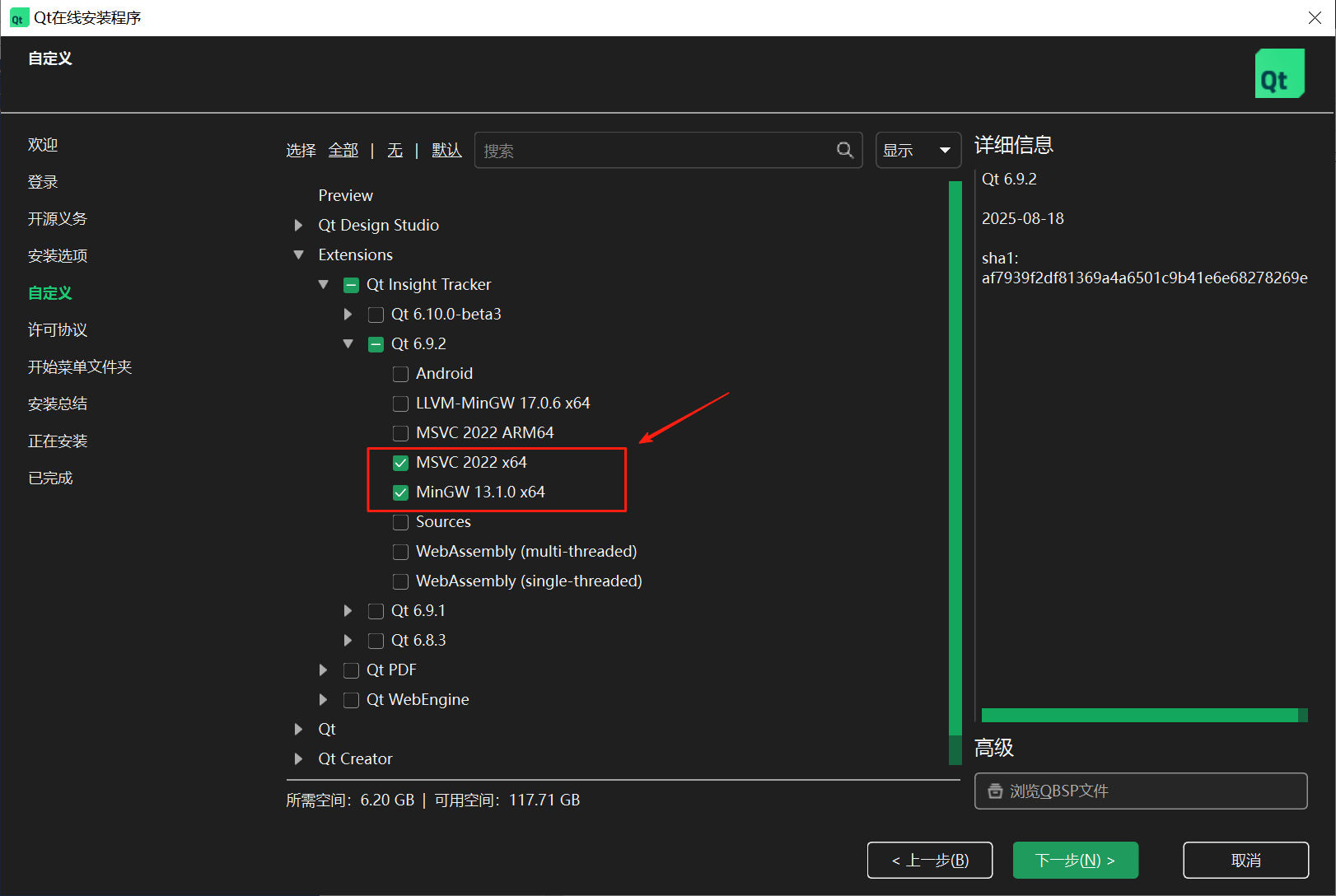
Task: Restore default selection via 默认 link
Action: pyautogui.click(x=446, y=150)
